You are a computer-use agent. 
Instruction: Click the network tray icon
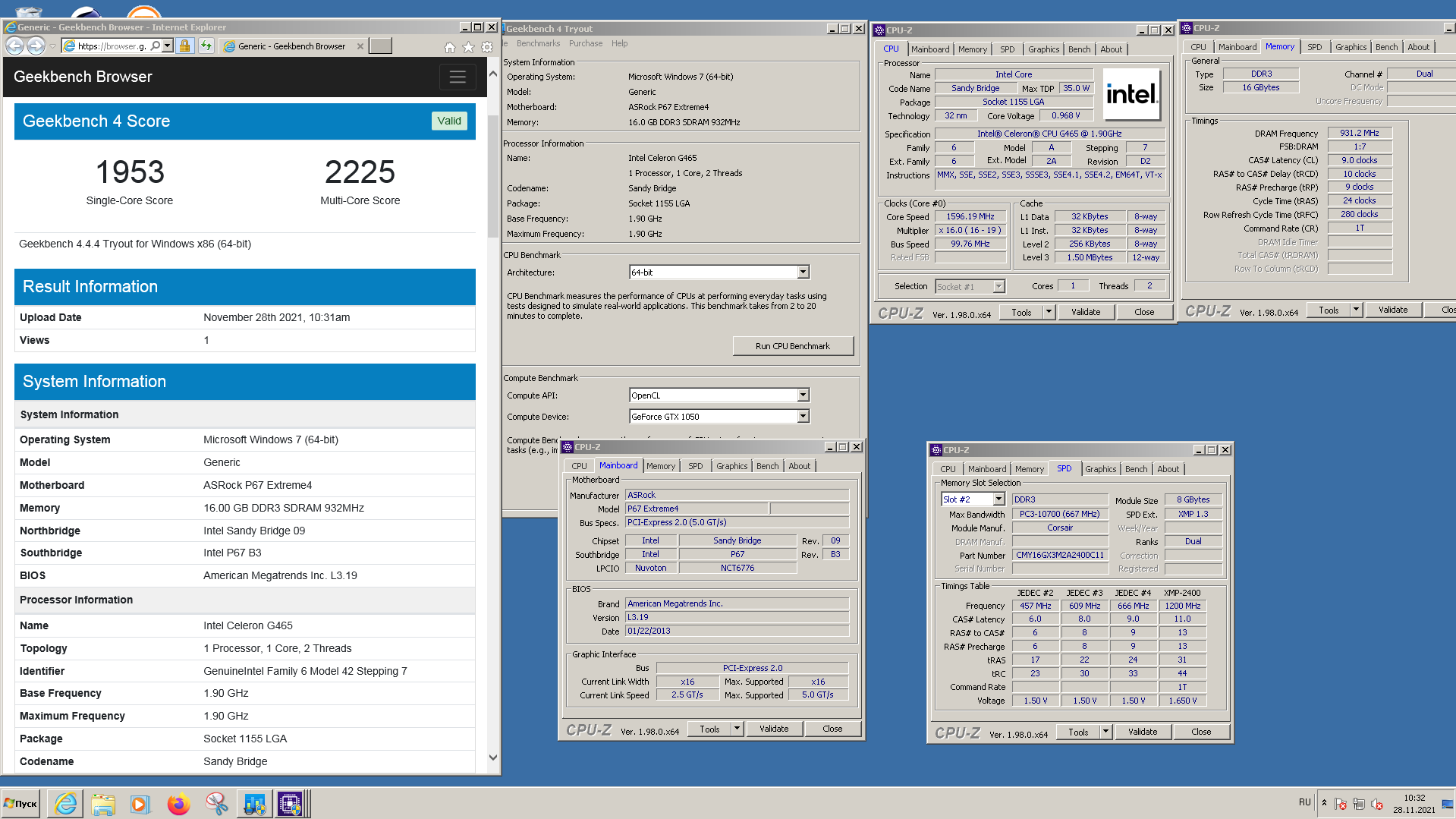1359,804
